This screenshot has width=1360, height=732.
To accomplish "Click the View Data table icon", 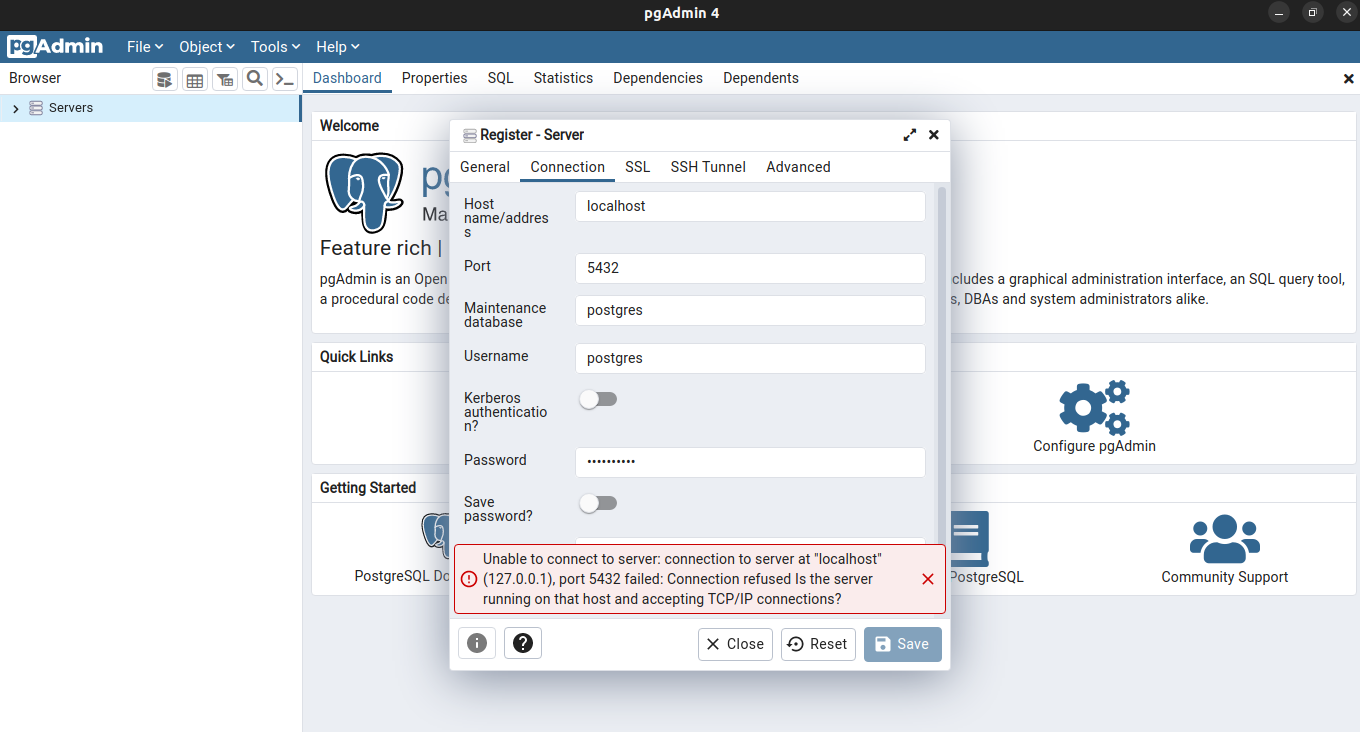I will (x=195, y=79).
